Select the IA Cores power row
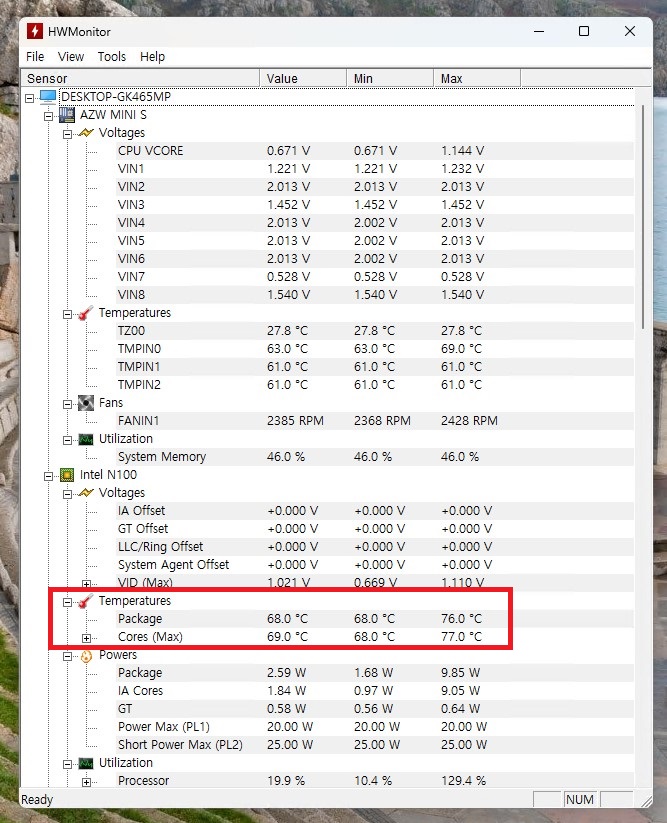 [x=375, y=691]
